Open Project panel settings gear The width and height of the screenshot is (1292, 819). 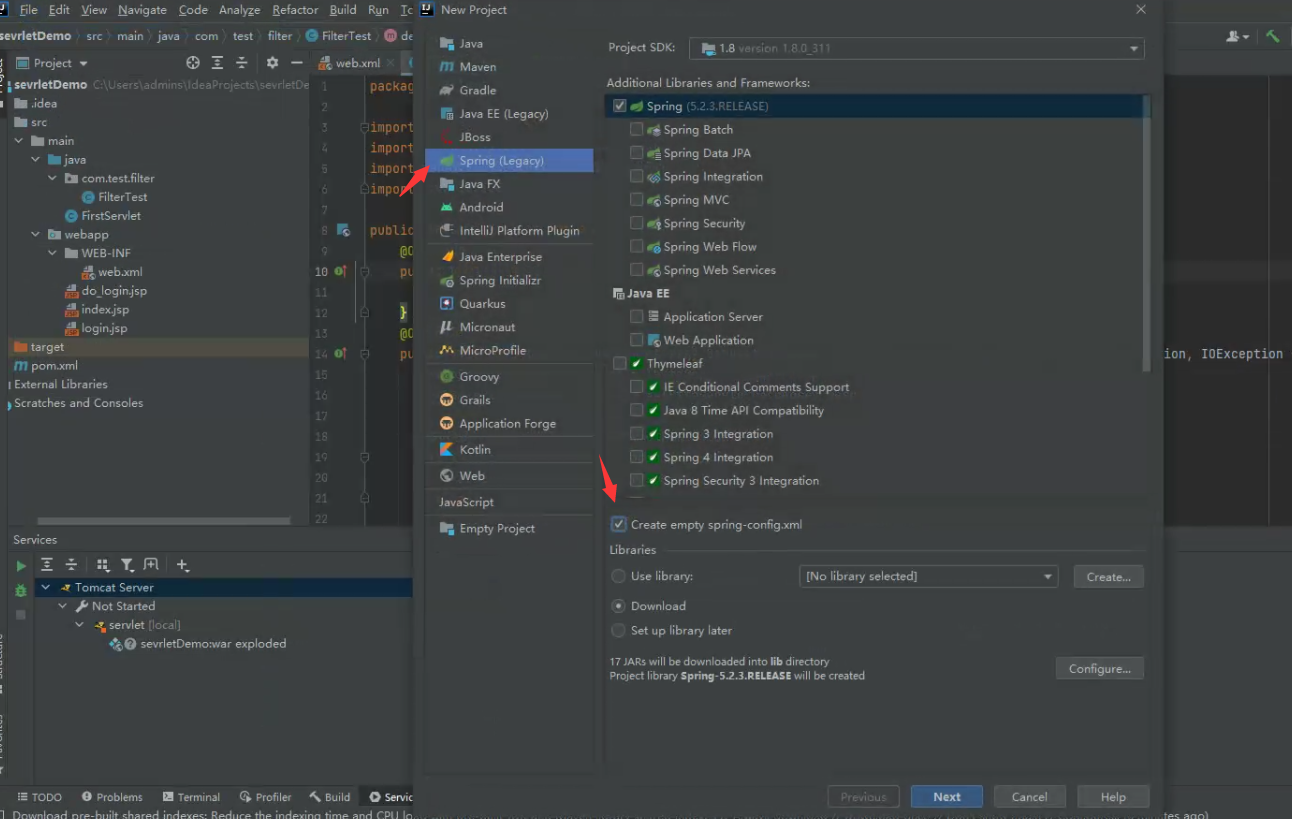coord(272,63)
